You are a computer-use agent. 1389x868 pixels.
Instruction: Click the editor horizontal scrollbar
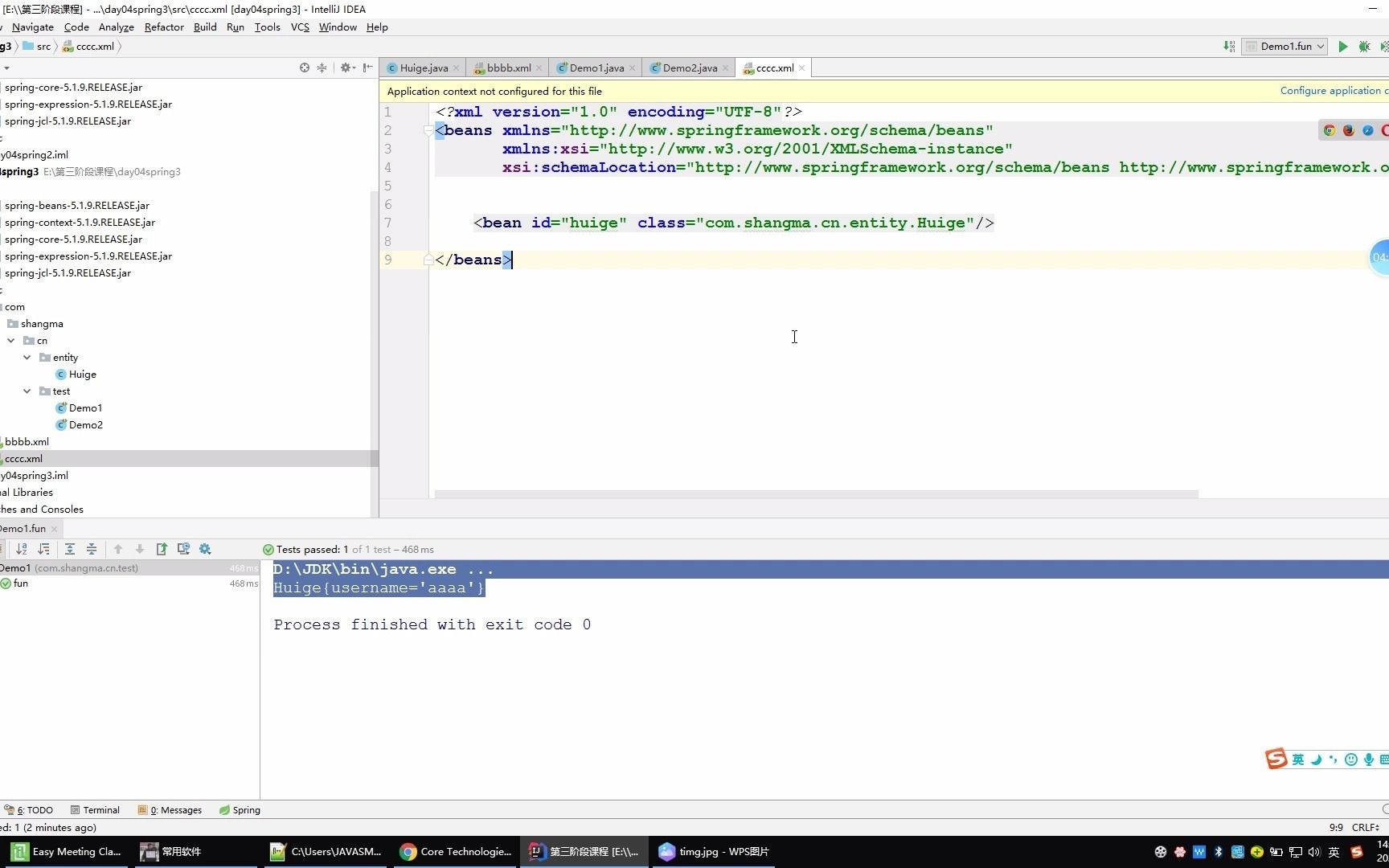click(816, 494)
